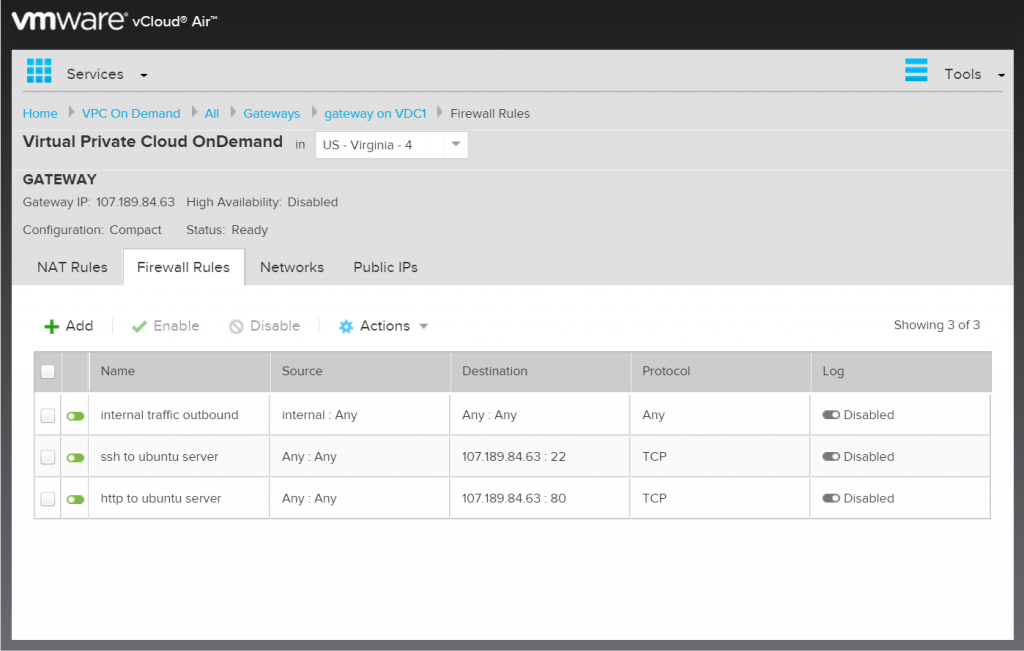Click destination cell '107.189.84.63 : 22'
This screenshot has height=651, width=1024.
514,457
